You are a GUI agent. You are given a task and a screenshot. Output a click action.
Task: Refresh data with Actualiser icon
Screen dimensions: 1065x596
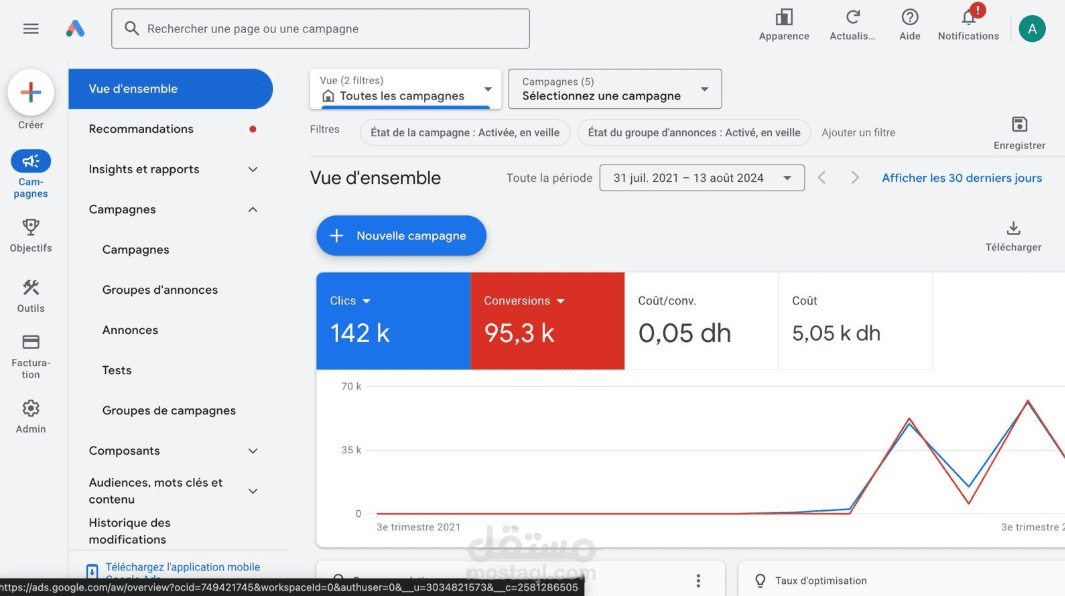point(852,17)
